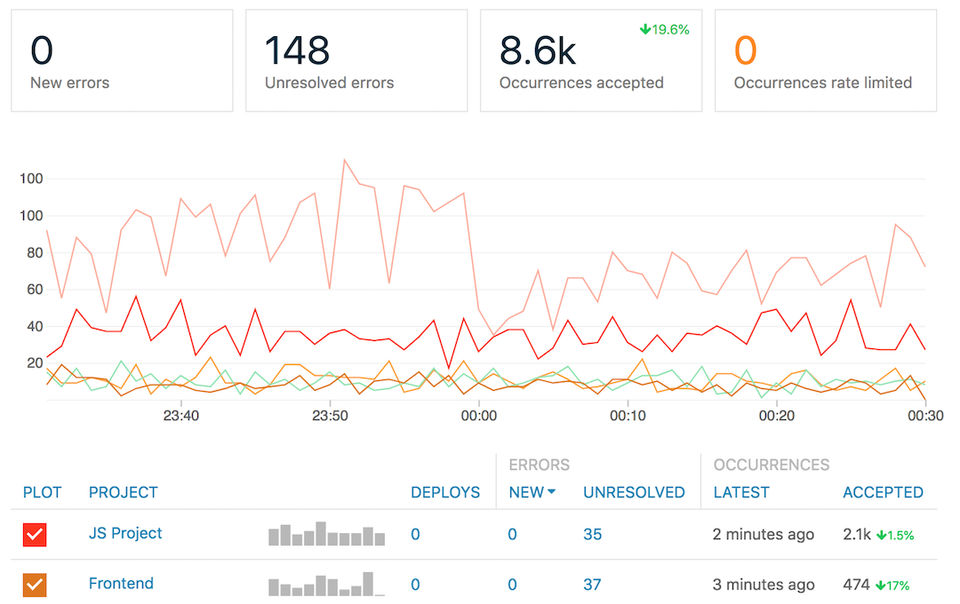Viewport: 960px width, 604px height.
Task: Select the 8.6k Occurrences accepted card
Action: coord(591,61)
